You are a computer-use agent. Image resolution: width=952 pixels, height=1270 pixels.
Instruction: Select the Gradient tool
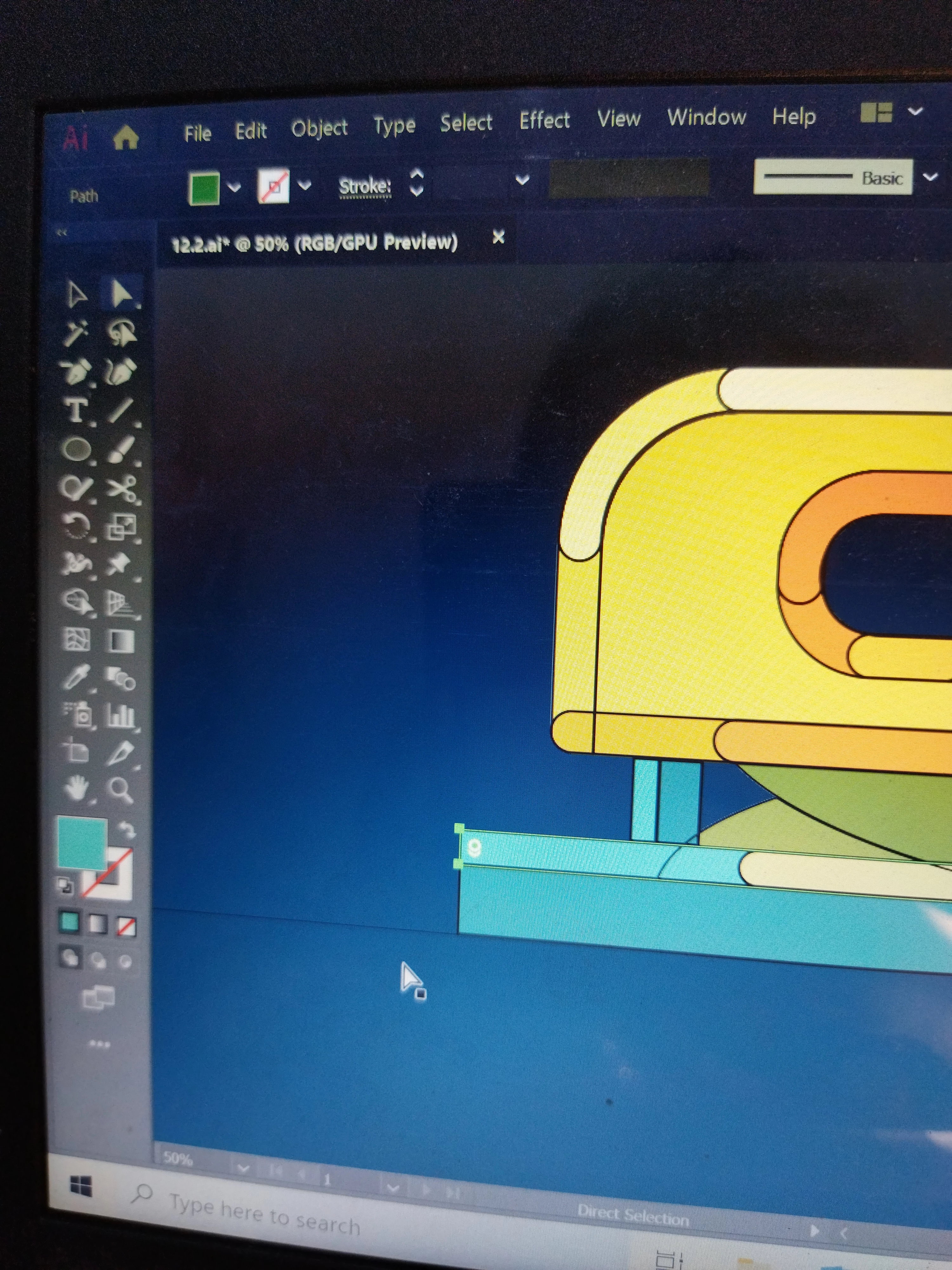(x=121, y=641)
